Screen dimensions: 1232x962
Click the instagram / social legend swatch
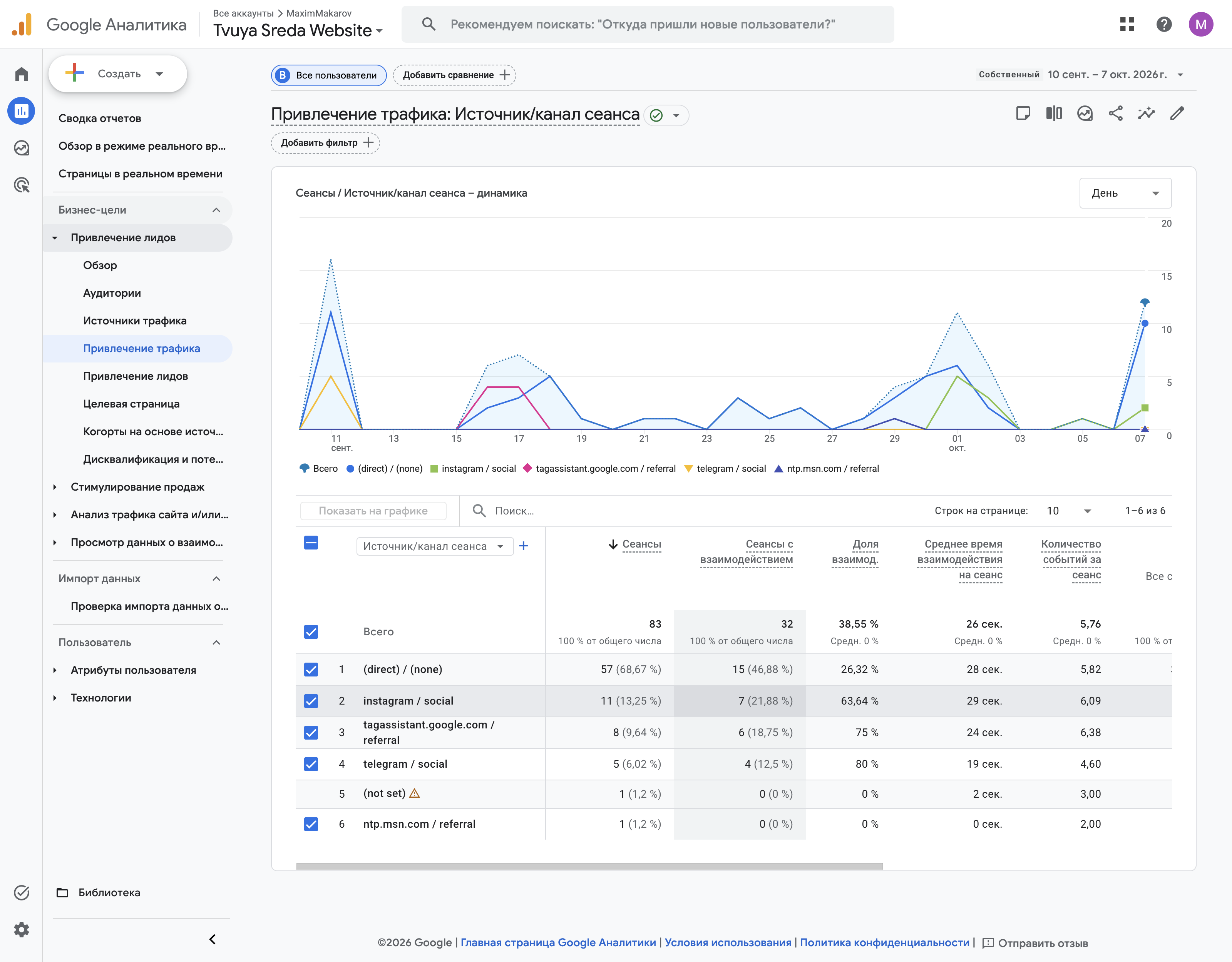(x=434, y=468)
